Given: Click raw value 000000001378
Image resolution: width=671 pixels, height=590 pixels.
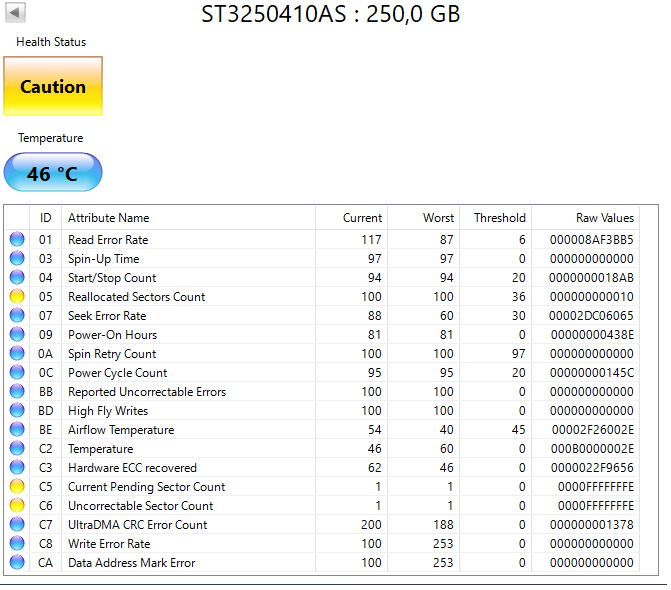Looking at the screenshot, I should [x=591, y=525].
